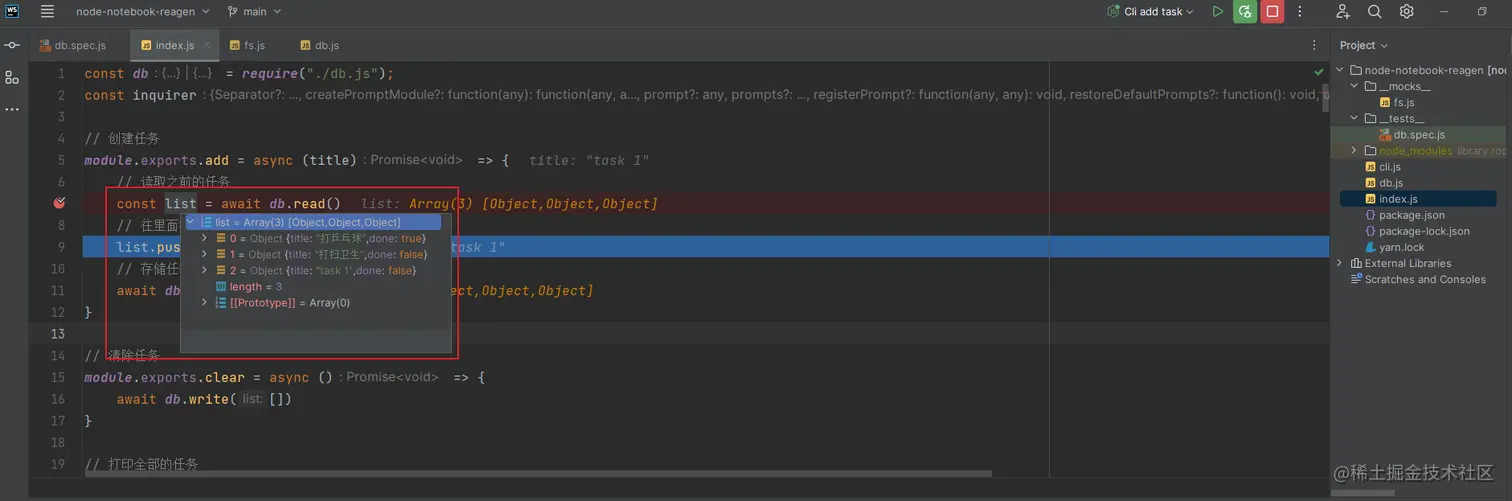Viewport: 1512px width, 501px height.
Task: Toggle the breakpoint on line 7
Action: coord(59,203)
